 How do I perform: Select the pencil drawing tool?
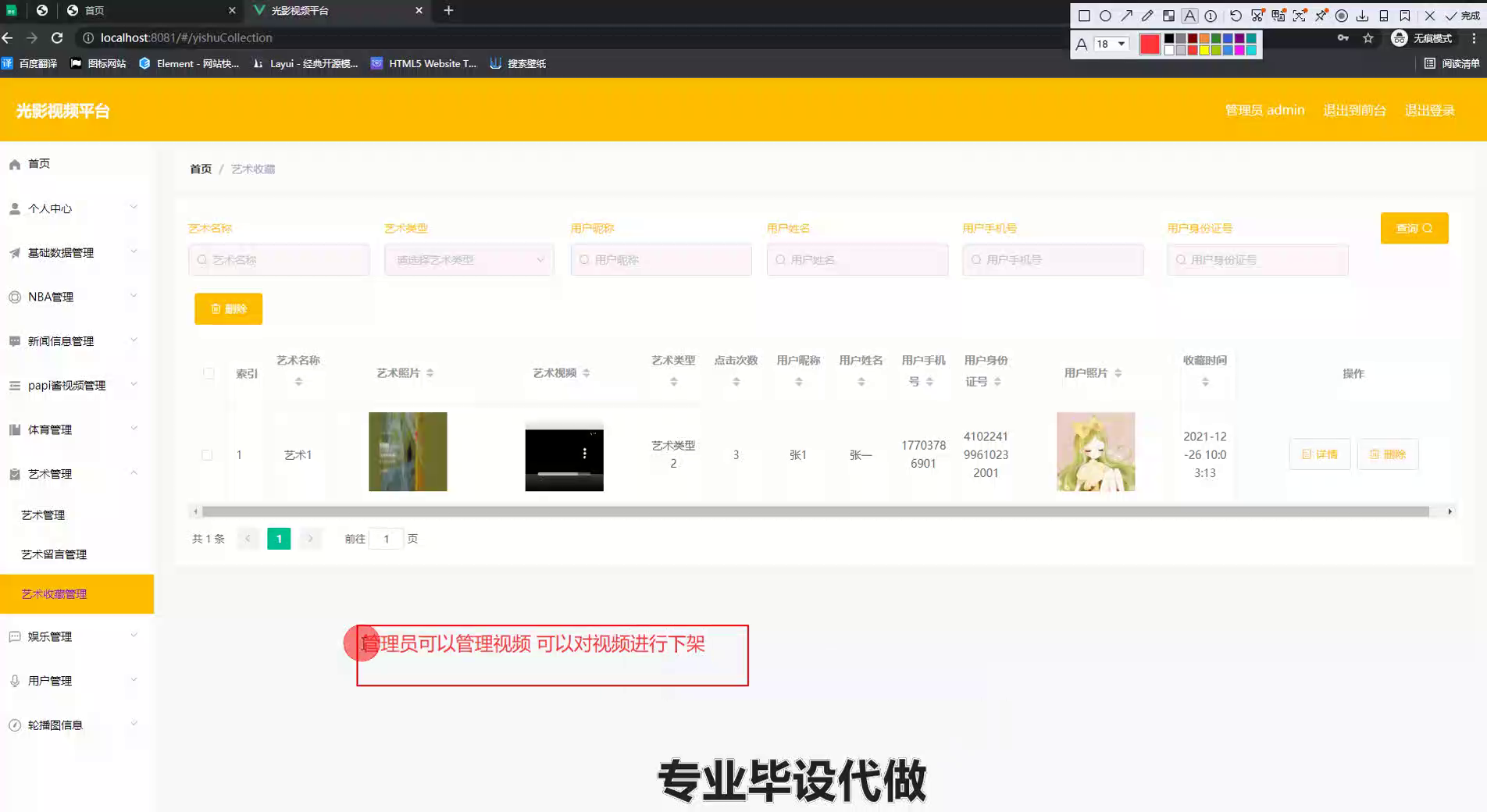(x=1147, y=16)
